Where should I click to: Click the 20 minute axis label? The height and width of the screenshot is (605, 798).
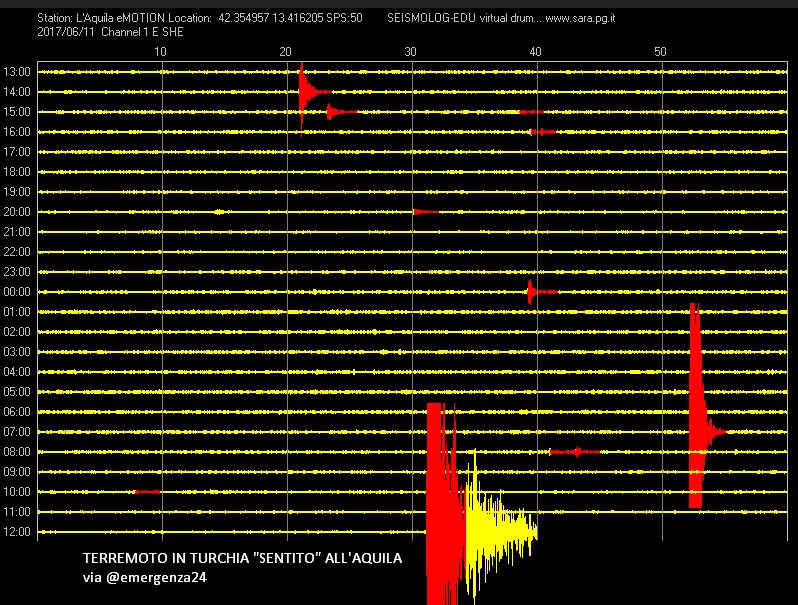coord(286,52)
